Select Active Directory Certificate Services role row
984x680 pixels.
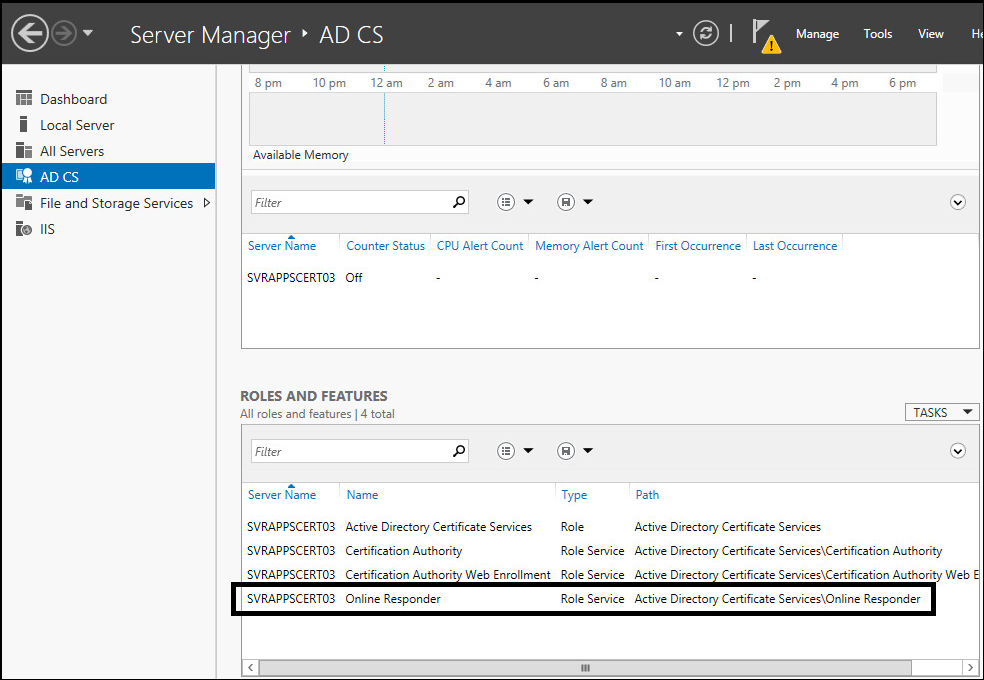point(610,527)
